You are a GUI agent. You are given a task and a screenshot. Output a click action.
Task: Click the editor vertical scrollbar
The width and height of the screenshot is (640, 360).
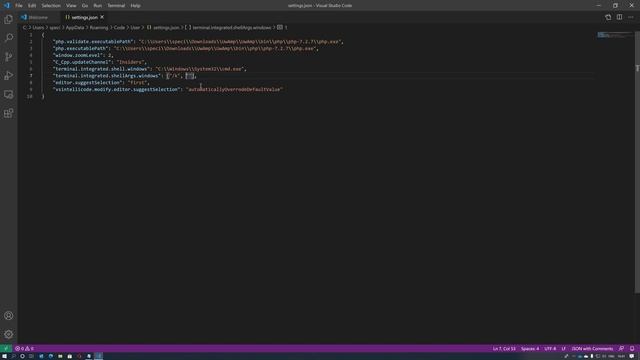tap(637, 162)
